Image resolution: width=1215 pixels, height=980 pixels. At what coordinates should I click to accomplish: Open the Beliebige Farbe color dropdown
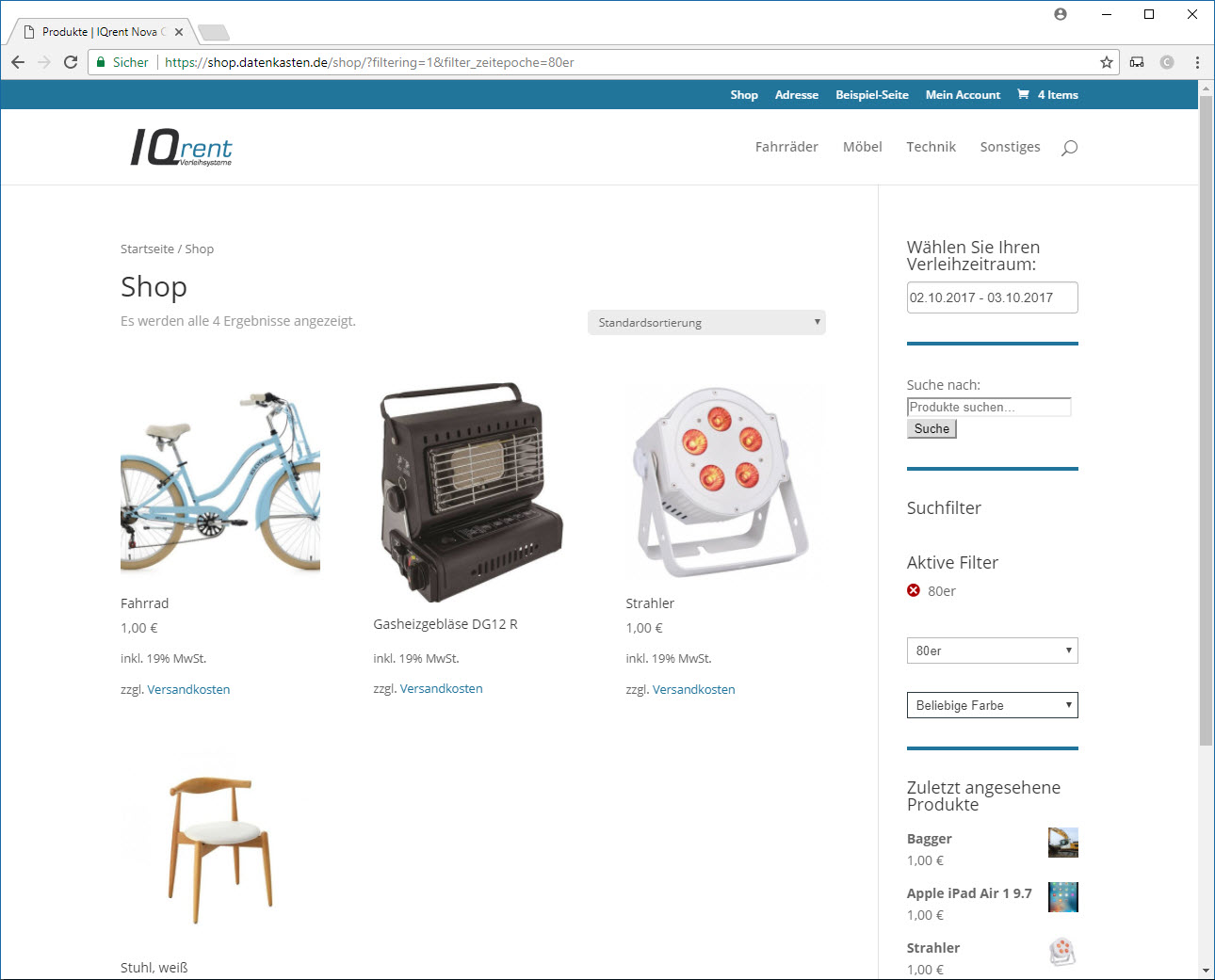coord(992,705)
